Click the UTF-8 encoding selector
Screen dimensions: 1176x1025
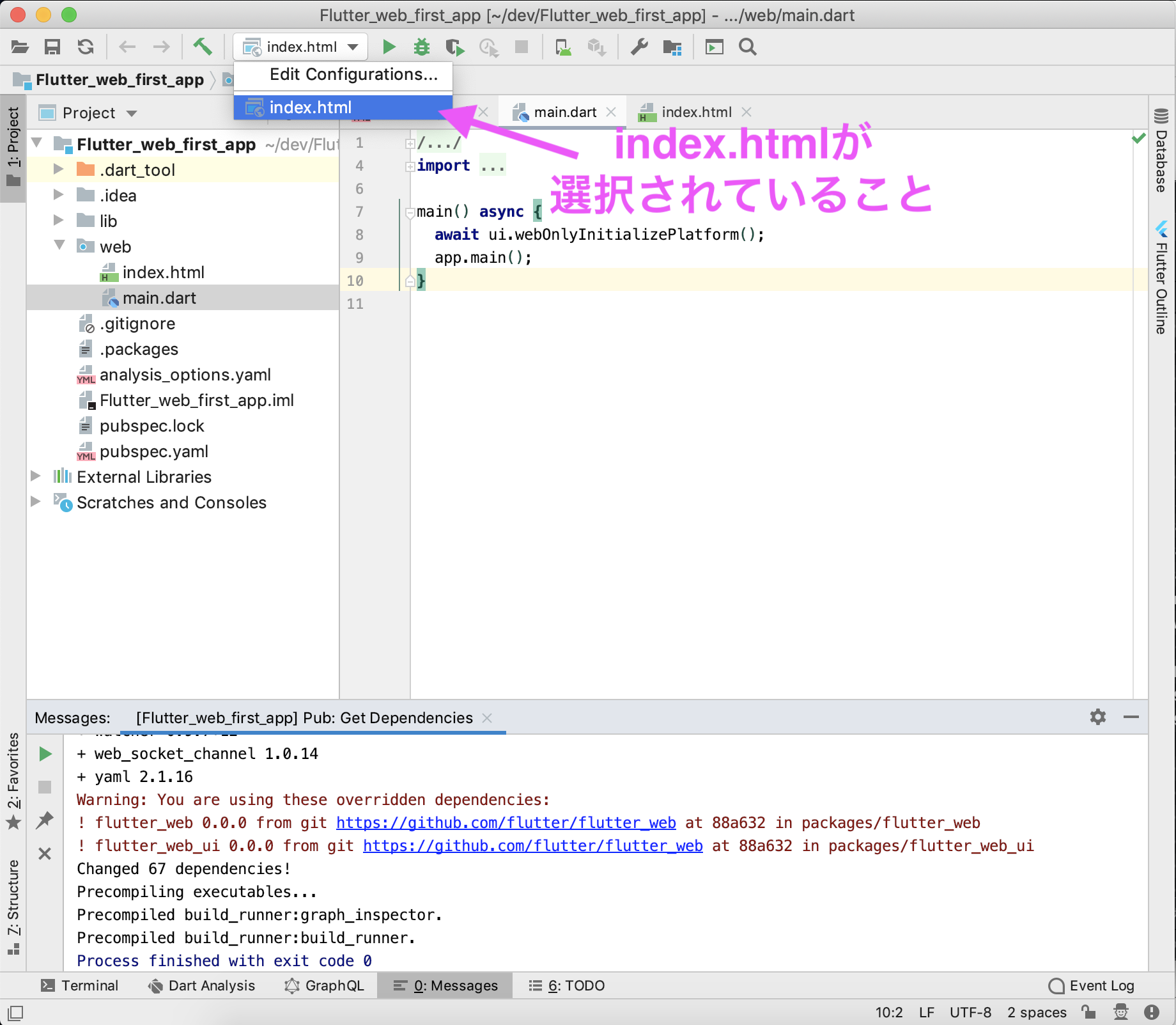pos(970,1012)
